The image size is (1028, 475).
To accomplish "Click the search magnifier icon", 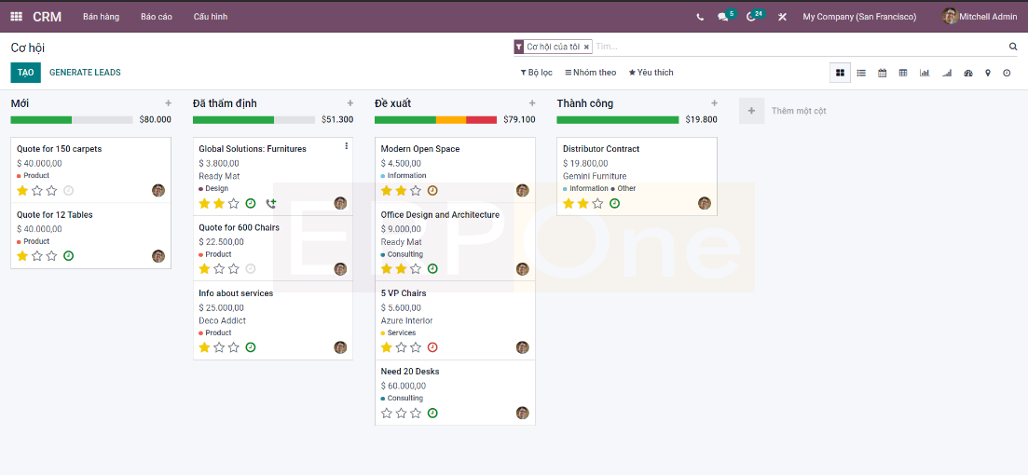I will tap(1012, 47).
